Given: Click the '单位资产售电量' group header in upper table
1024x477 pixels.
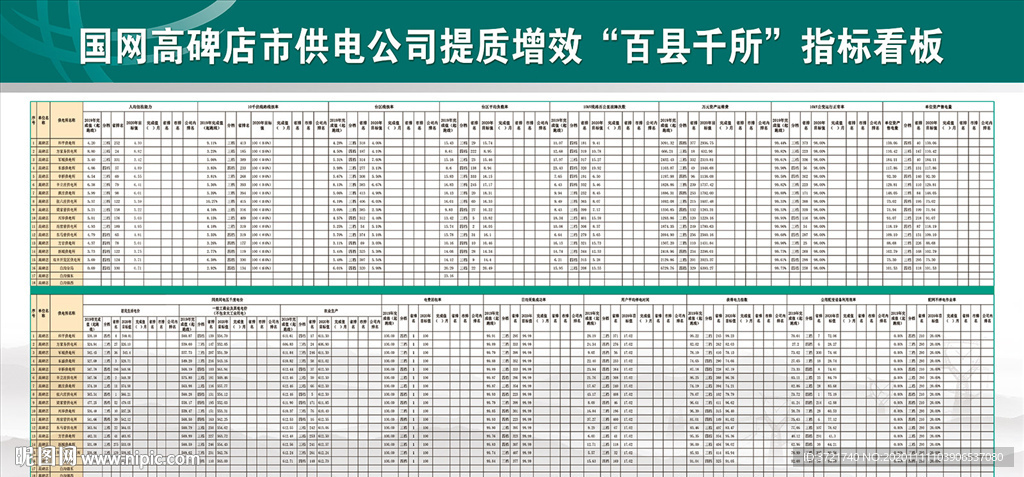Looking at the screenshot, I should click(936, 105).
